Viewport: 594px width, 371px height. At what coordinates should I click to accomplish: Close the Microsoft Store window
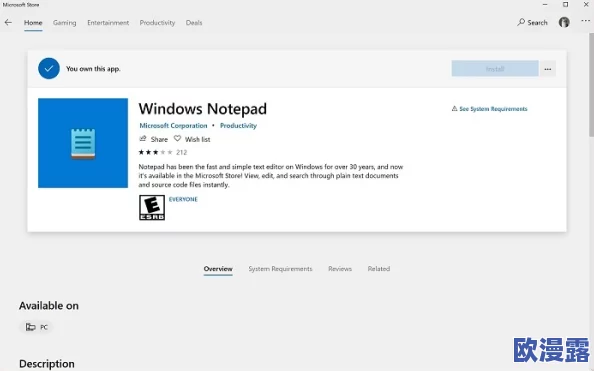[x=586, y=5]
